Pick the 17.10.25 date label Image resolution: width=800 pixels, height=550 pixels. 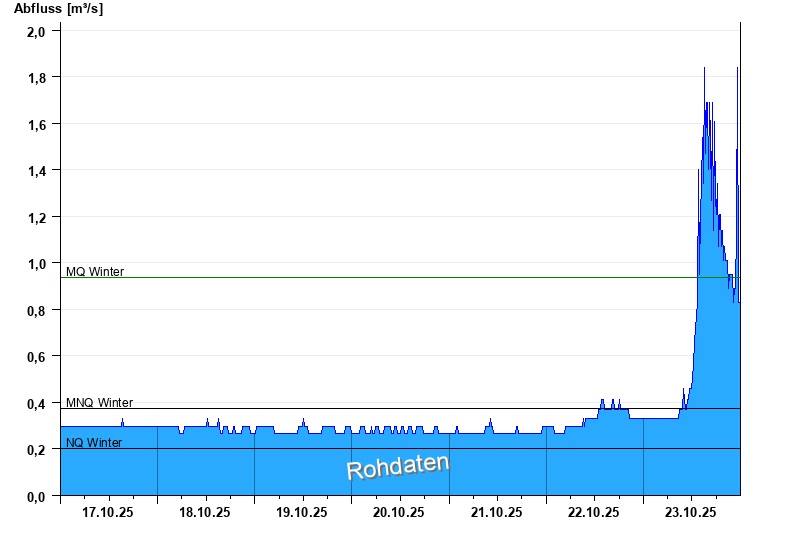click(x=108, y=512)
